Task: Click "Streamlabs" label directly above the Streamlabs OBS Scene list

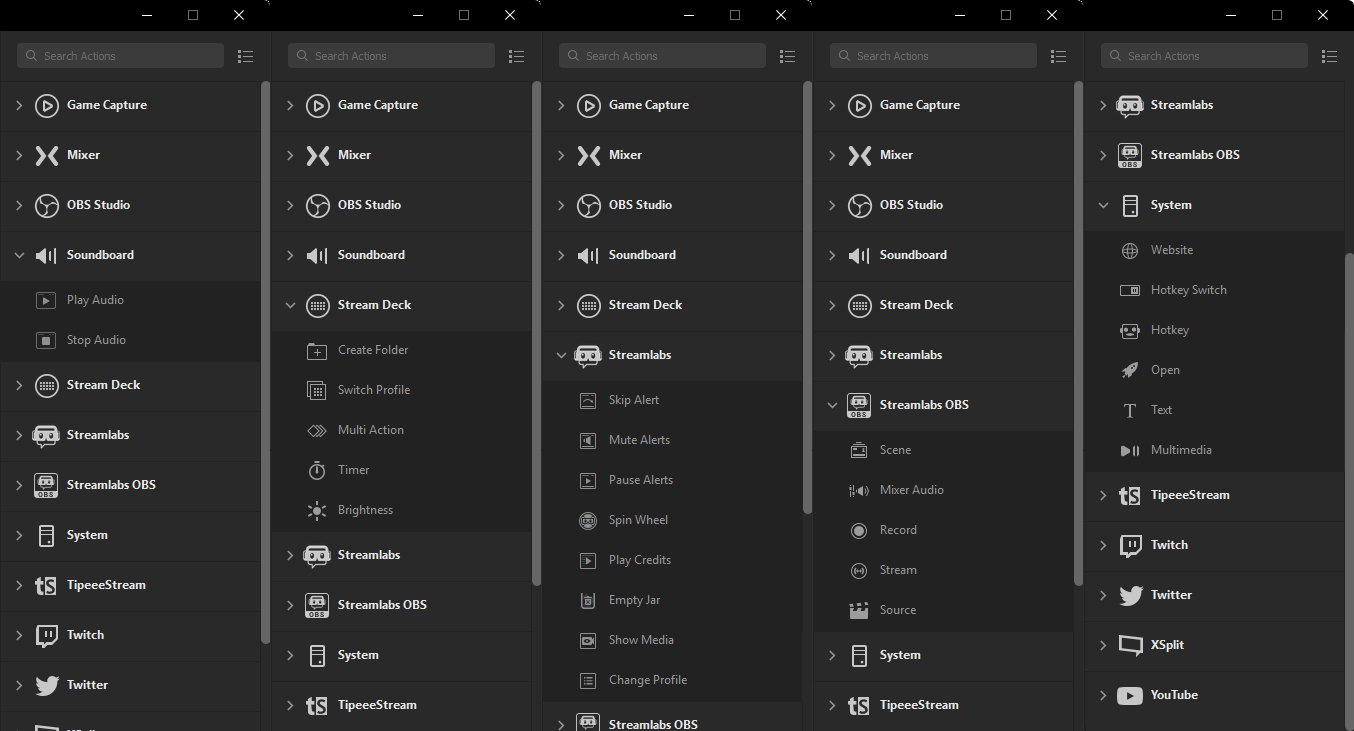Action: pos(911,355)
